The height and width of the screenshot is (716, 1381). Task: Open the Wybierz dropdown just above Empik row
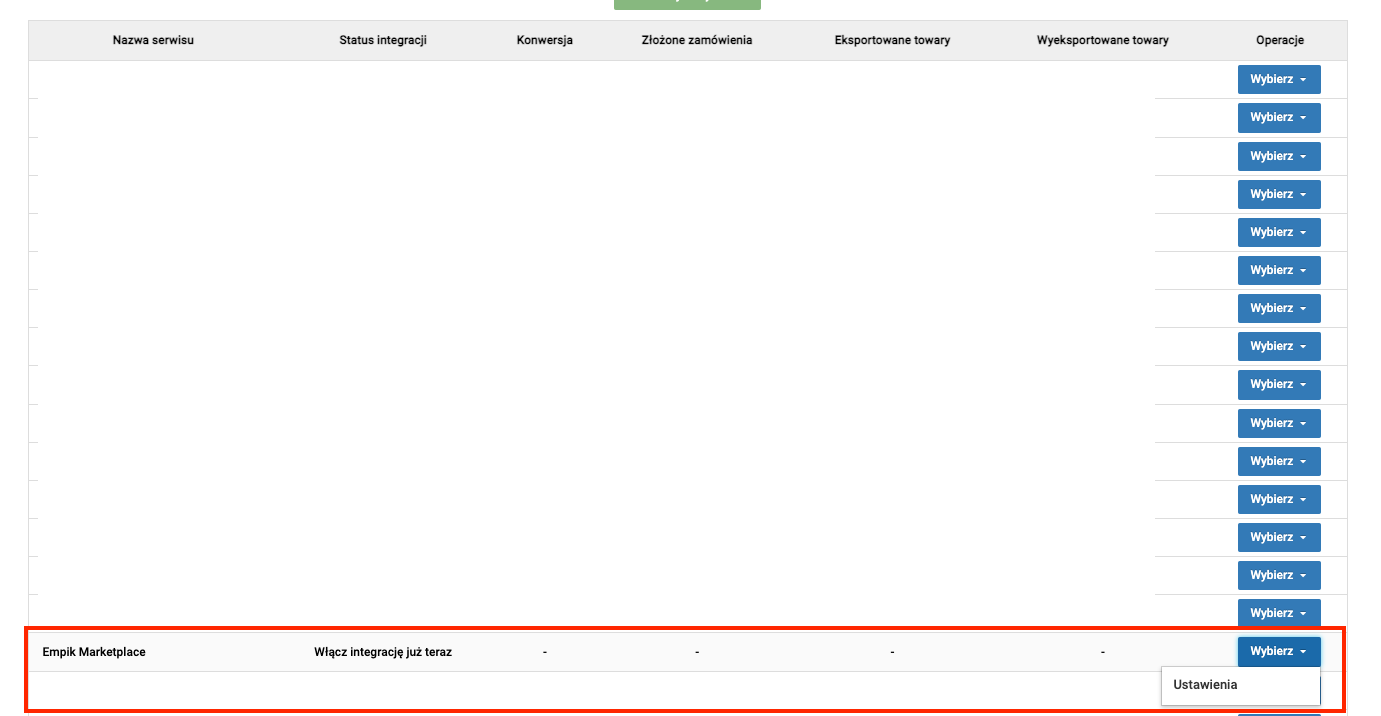[1279, 613]
